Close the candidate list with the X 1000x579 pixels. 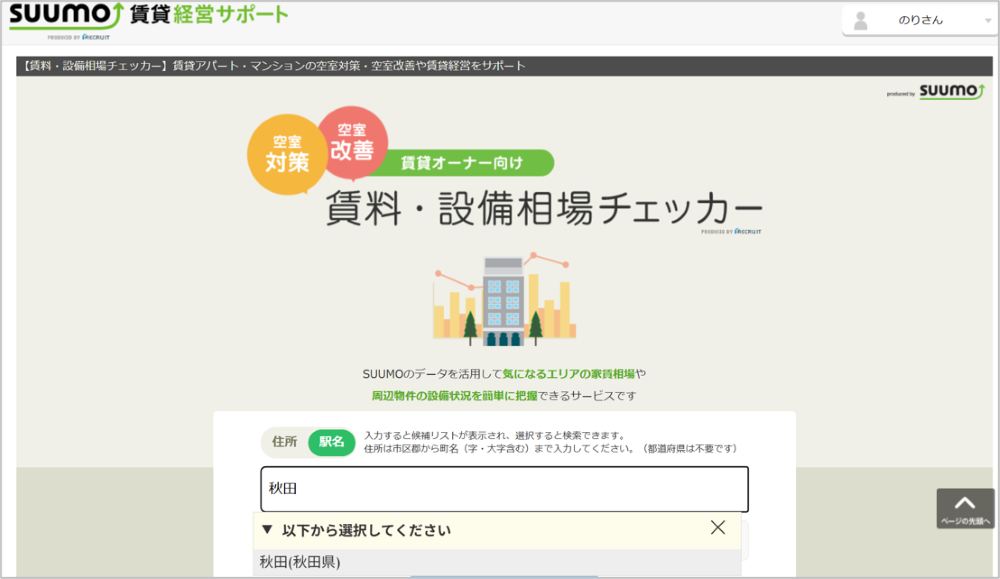coord(718,529)
